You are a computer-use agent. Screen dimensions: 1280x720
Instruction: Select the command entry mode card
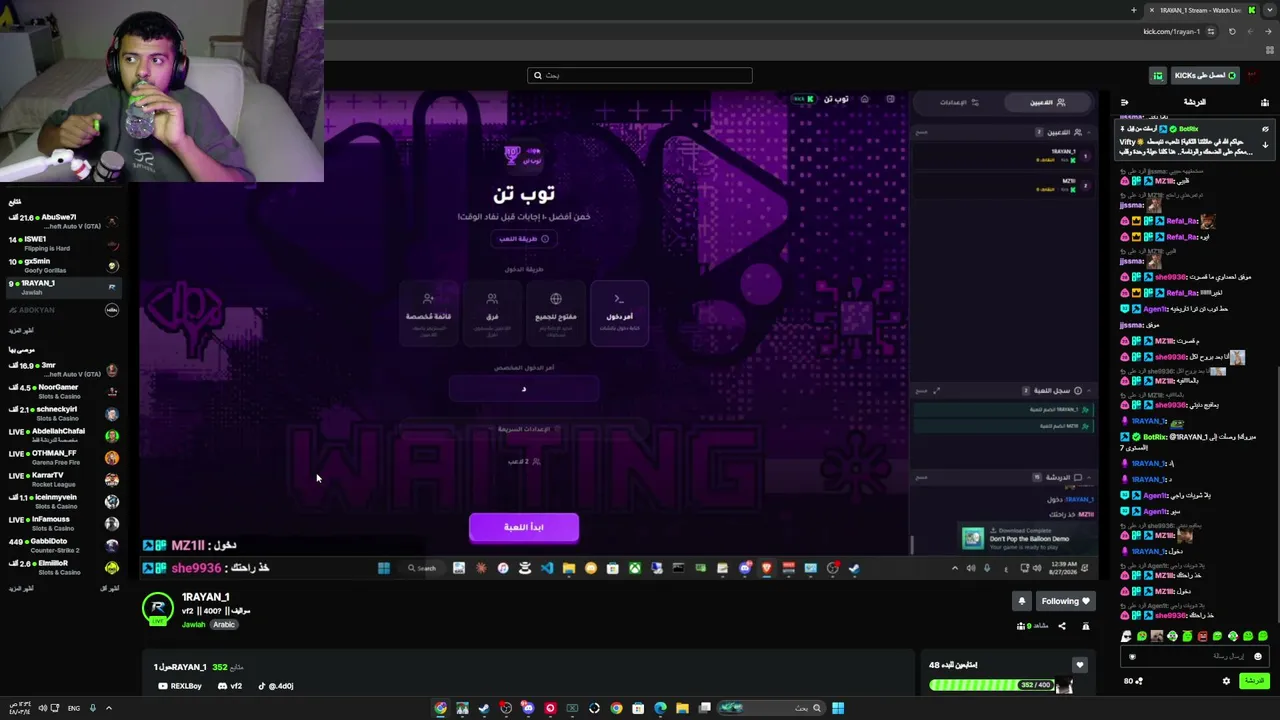click(619, 312)
